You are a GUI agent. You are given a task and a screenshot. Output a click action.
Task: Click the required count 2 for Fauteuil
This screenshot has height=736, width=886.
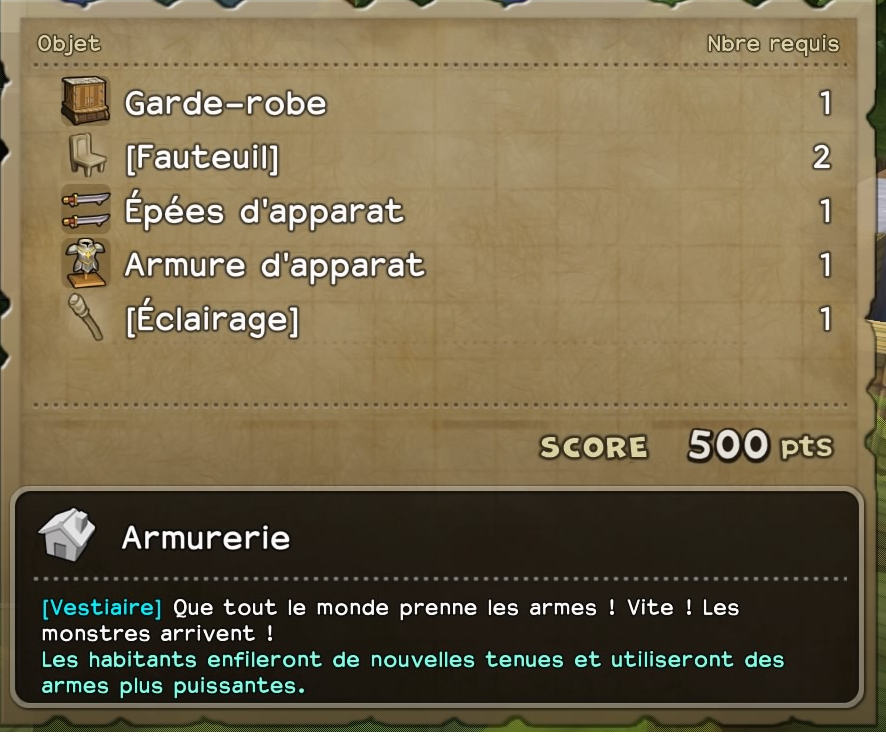(822, 158)
